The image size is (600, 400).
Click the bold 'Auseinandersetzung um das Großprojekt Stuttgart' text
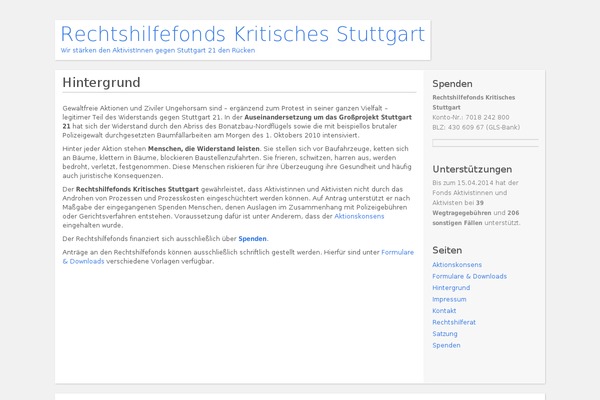[x=328, y=118]
